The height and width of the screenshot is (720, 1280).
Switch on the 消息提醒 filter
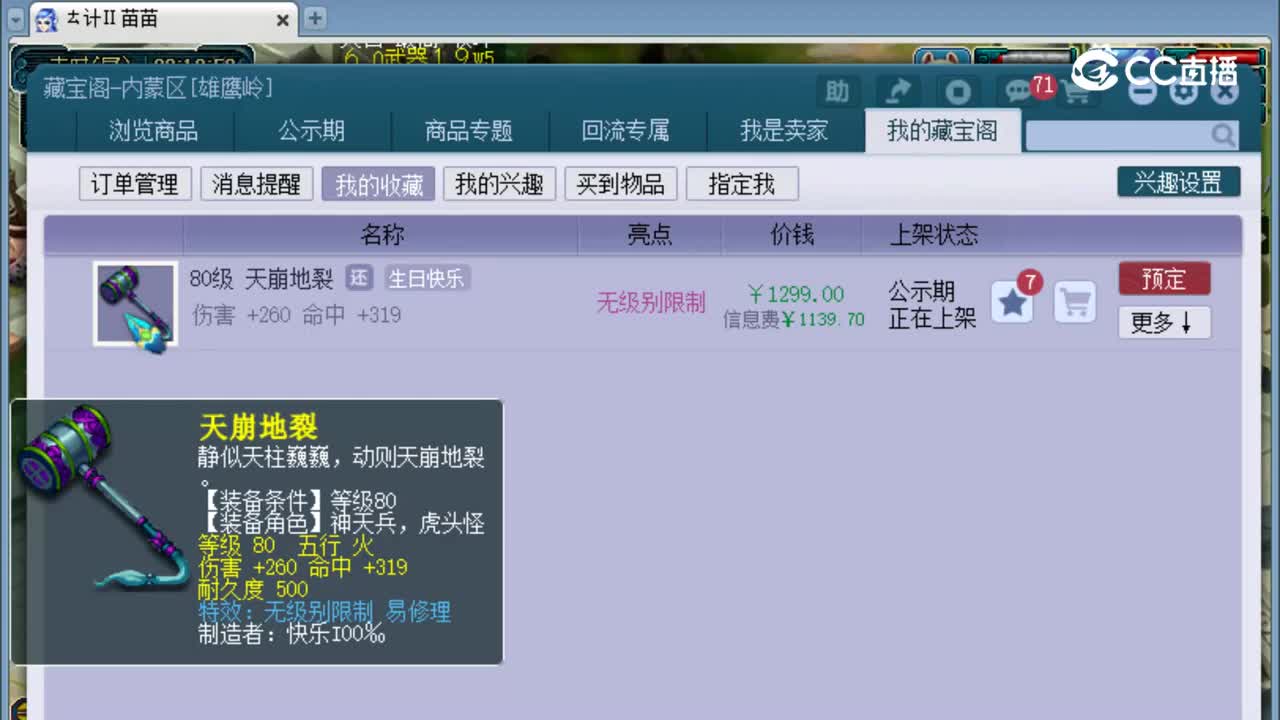[256, 183]
